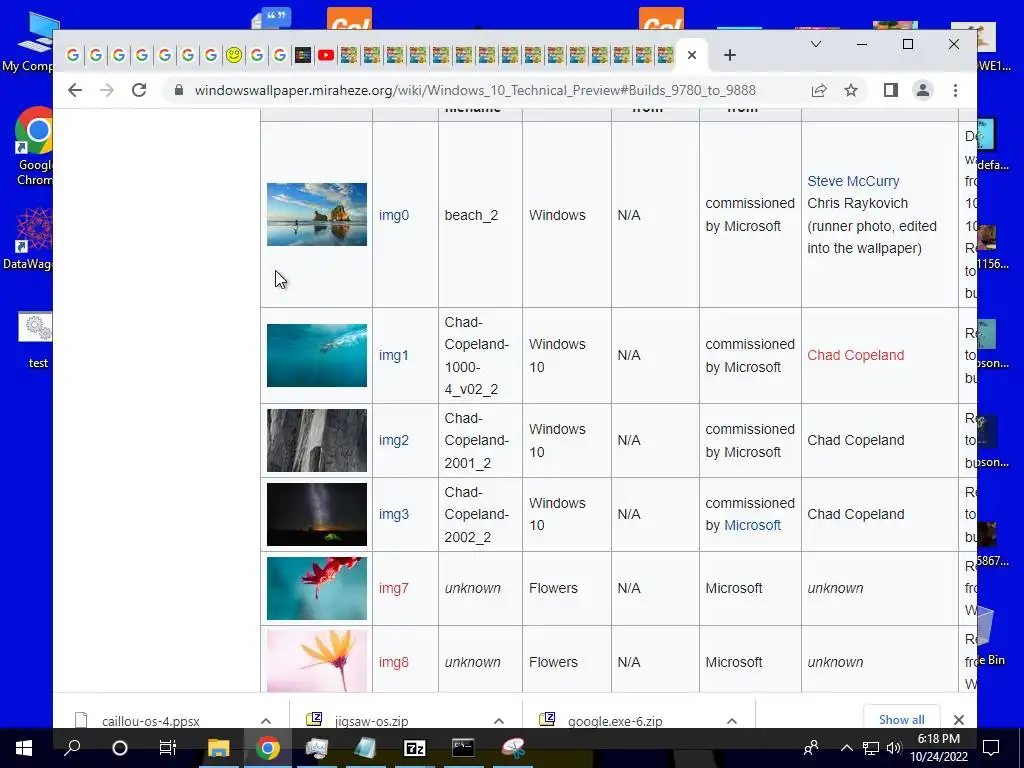This screenshot has width=1024, height=768.
Task: Switch to the dark-icon tab before YouTube
Action: [303, 56]
